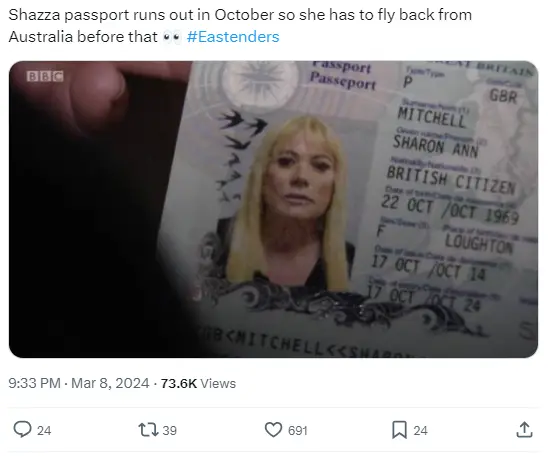Click the BBC logo on the video
The image size is (552, 456).
coord(45,76)
